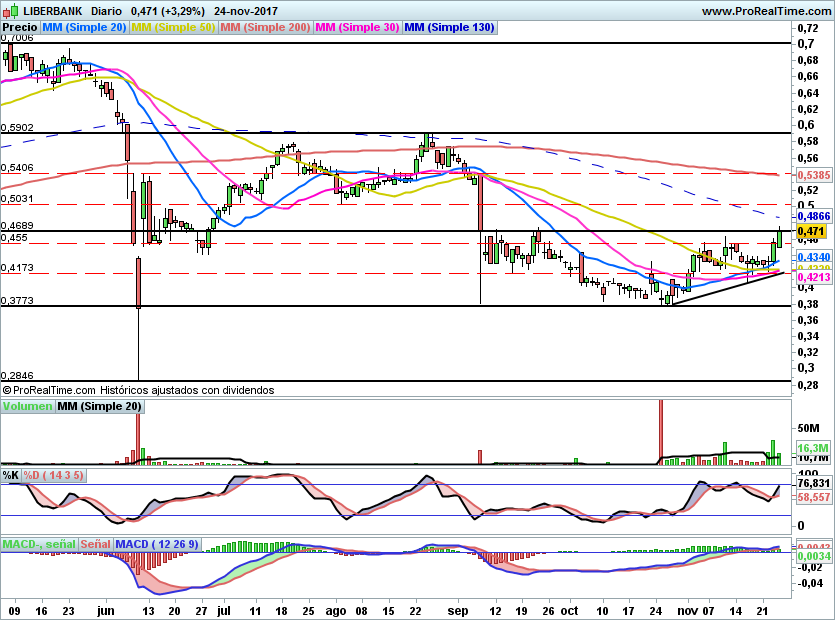
Task: Click the 0,4340 moving average price tag
Action: tap(814, 257)
